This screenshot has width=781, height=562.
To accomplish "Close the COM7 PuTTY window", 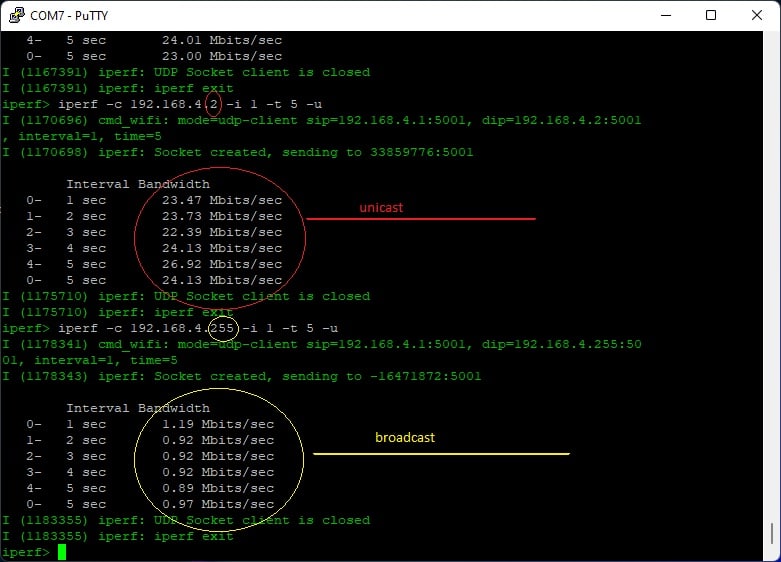I will (757, 15).
